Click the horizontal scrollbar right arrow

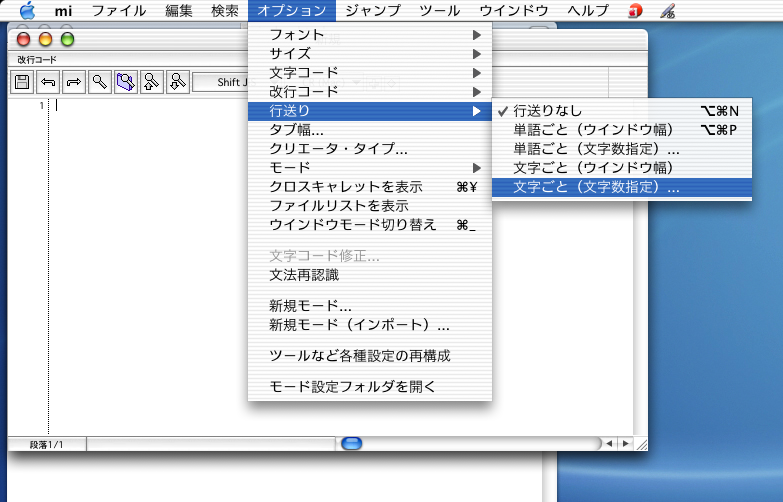626,443
